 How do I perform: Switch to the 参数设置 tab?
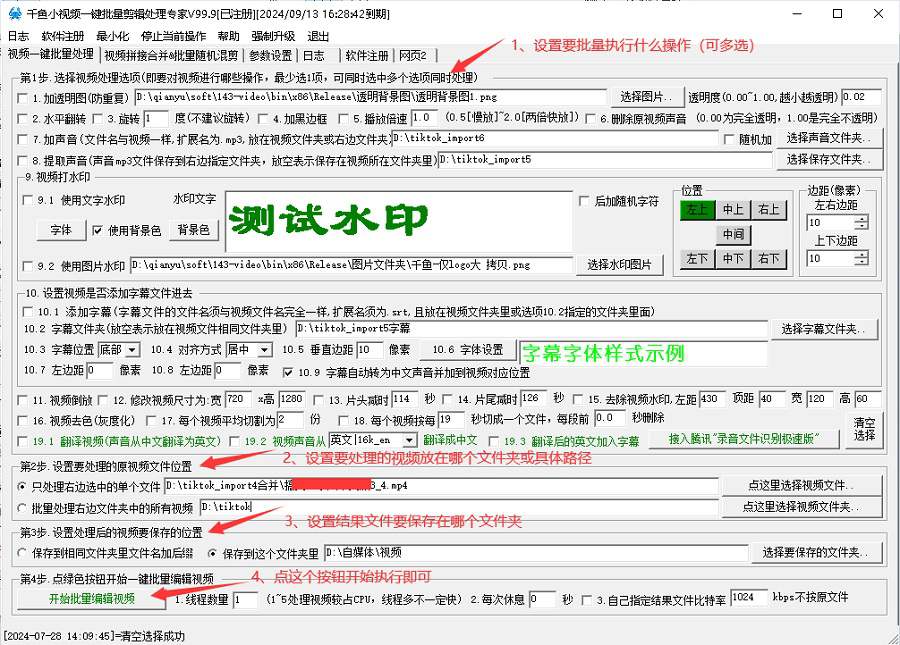pos(270,55)
